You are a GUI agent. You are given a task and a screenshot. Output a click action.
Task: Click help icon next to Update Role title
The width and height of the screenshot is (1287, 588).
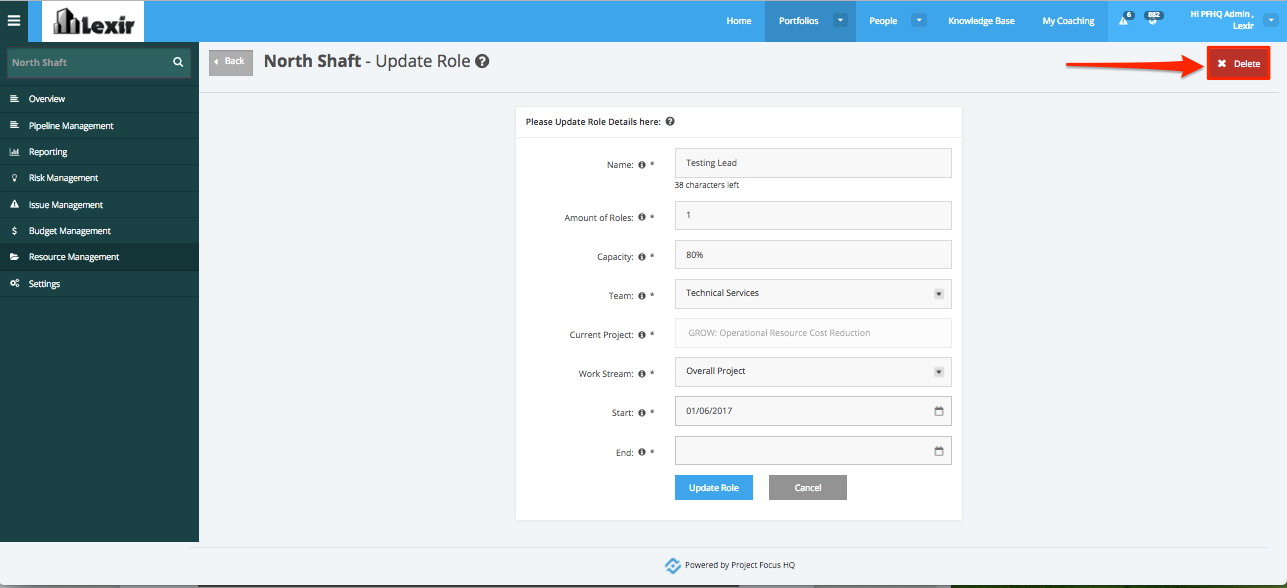[x=482, y=61]
